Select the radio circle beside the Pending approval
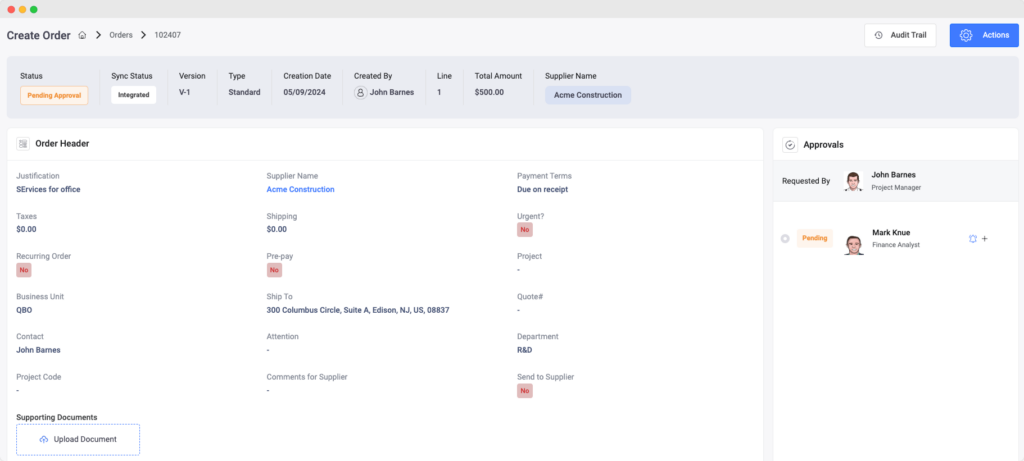 tap(785, 239)
